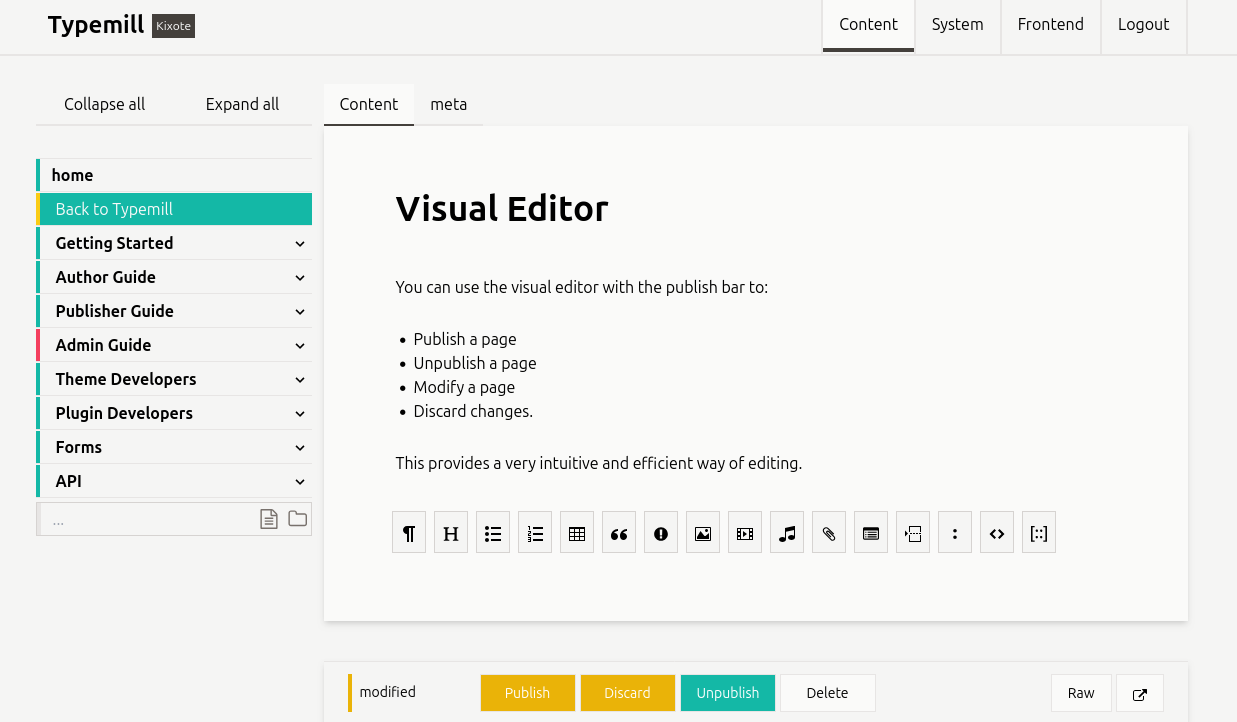
Task: Add a bullet list block
Action: click(493, 533)
